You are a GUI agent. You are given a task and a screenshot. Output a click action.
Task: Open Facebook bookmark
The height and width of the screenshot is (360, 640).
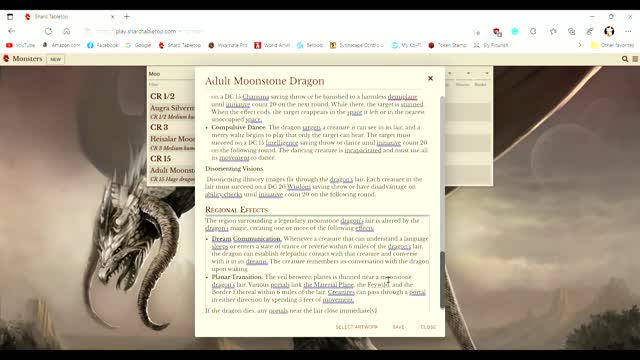coord(102,45)
